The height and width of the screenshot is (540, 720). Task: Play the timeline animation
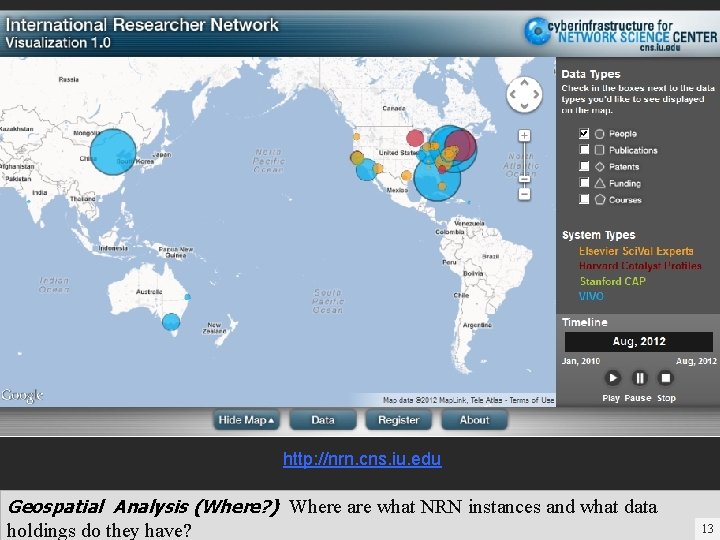pyautogui.click(x=612, y=378)
